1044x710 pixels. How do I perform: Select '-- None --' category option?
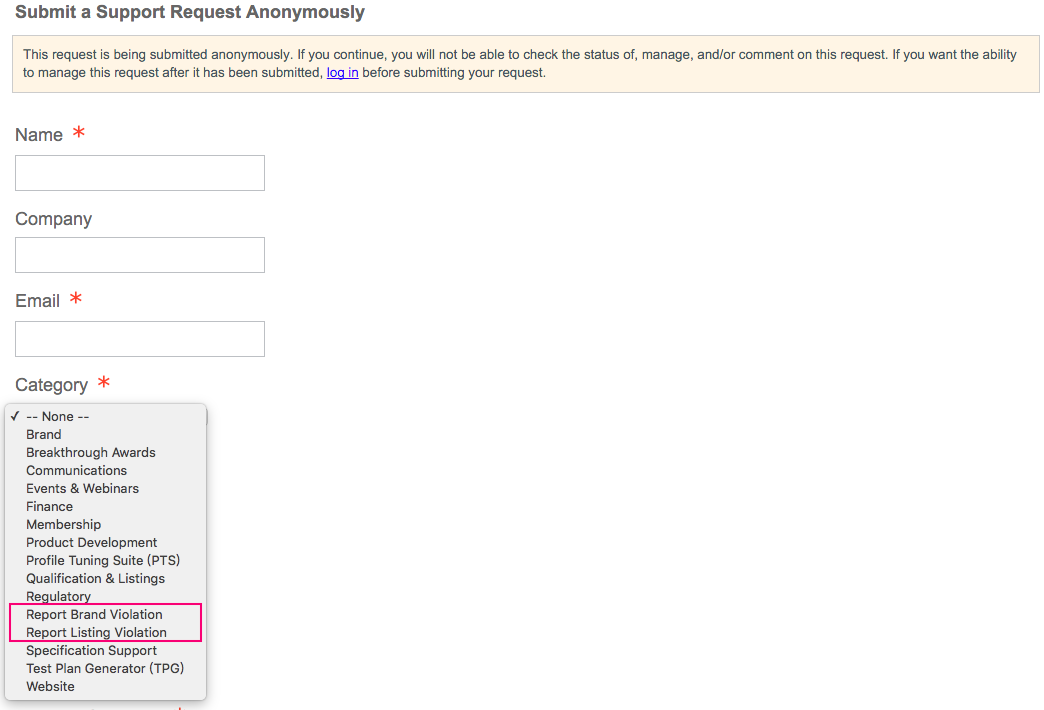[57, 416]
